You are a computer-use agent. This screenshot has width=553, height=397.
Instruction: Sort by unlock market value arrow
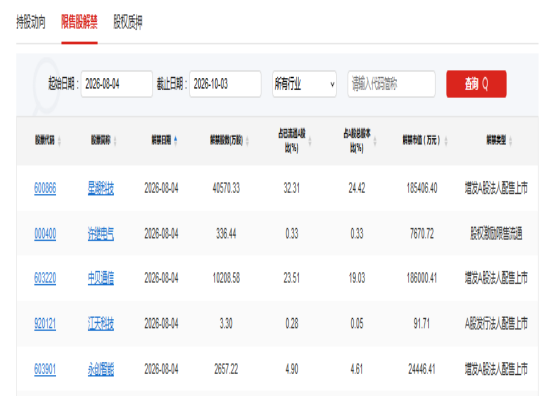446,141
